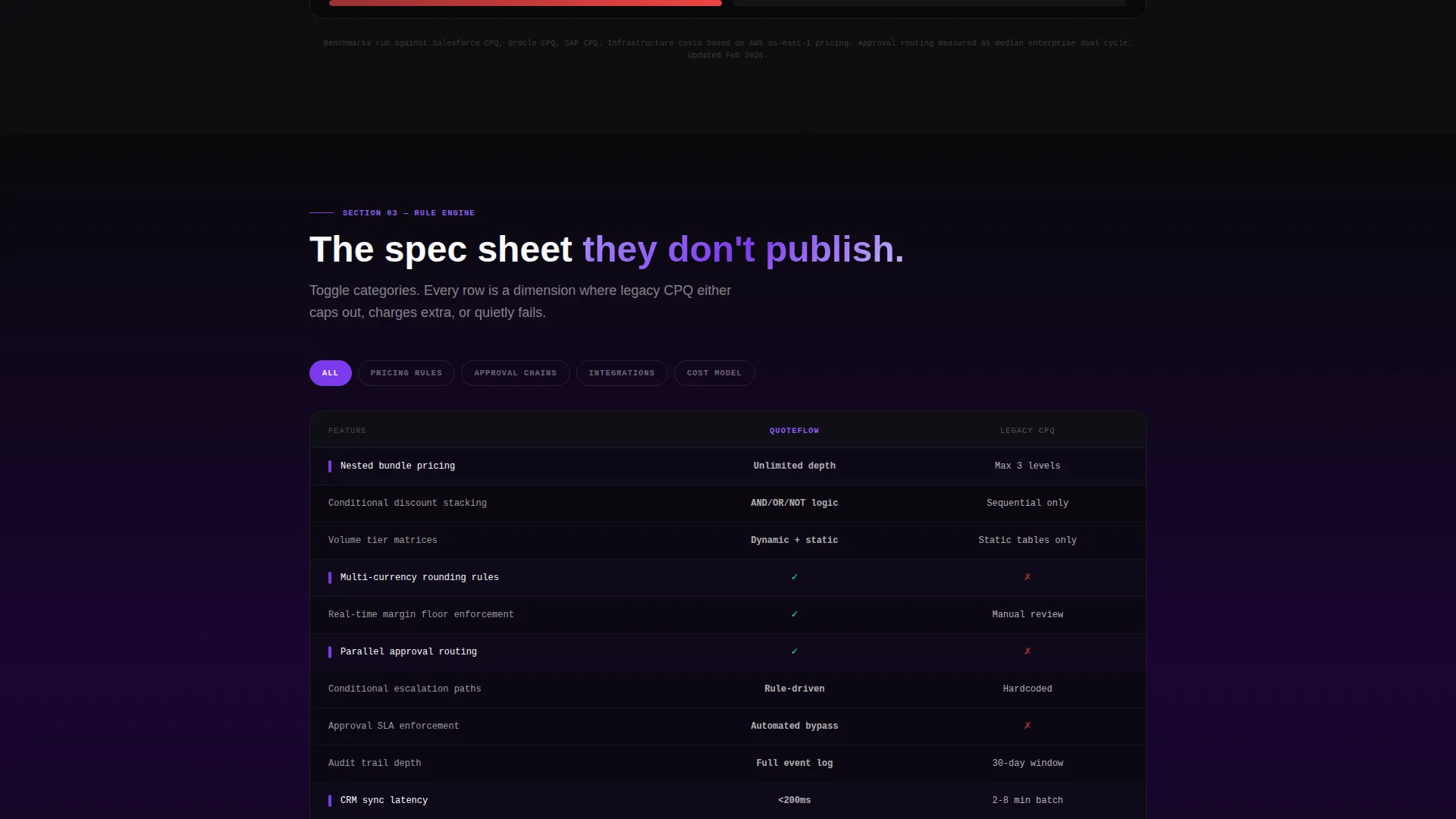Switch to the Pricing Rules filter
The width and height of the screenshot is (1456, 819).
pos(406,373)
